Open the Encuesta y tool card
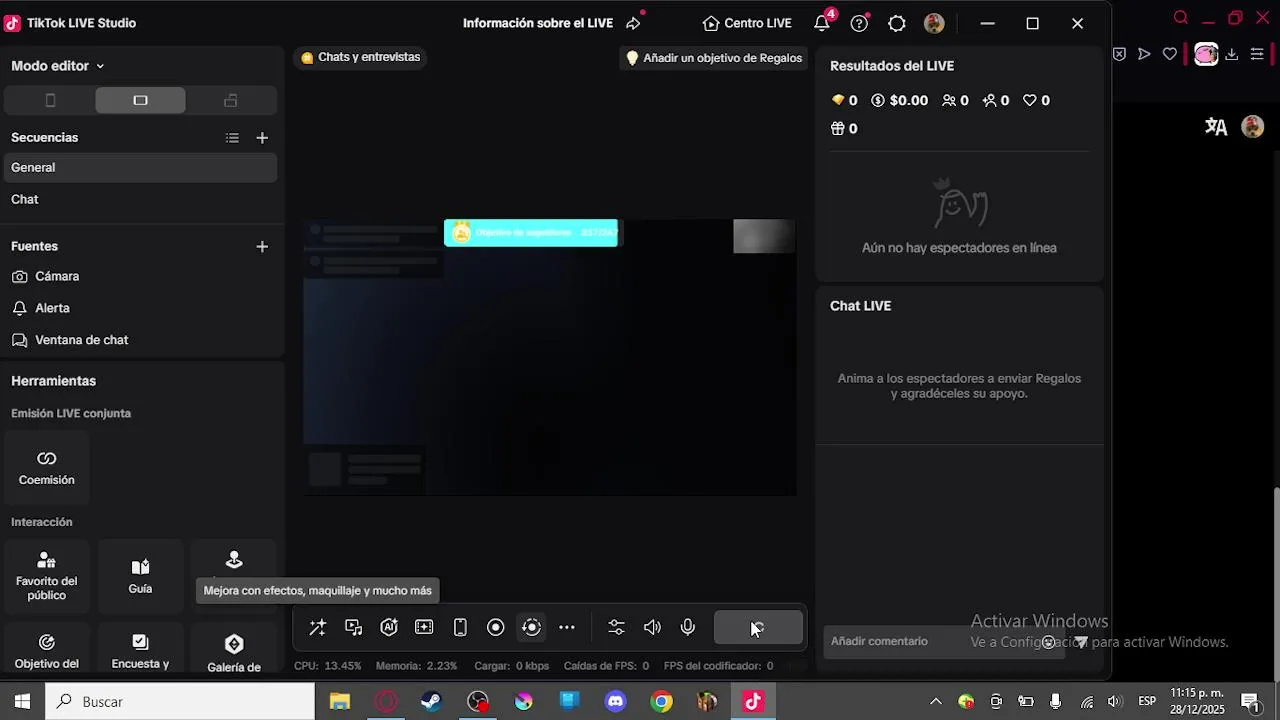 coord(140,650)
